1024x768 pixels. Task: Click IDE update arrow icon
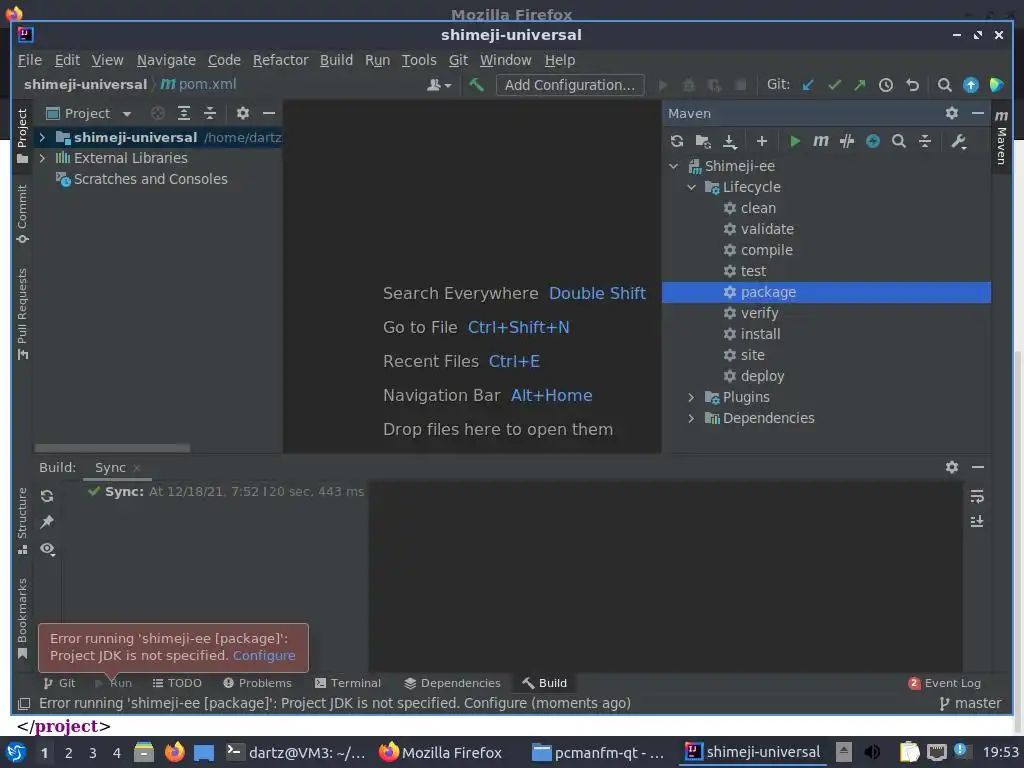(x=971, y=85)
